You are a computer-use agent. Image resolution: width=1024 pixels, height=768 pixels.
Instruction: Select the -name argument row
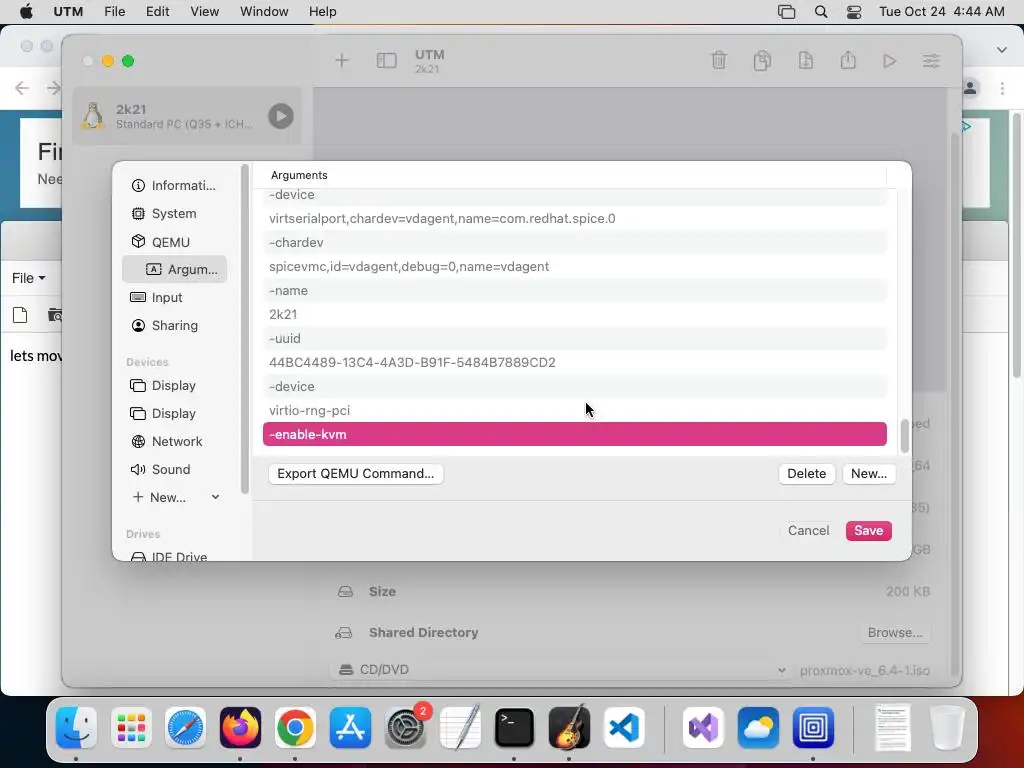coord(575,290)
